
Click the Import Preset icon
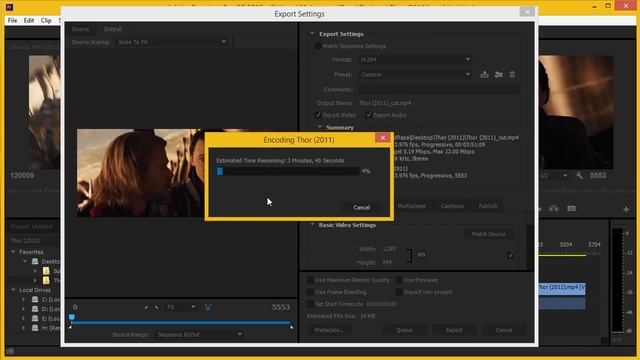(x=498, y=75)
